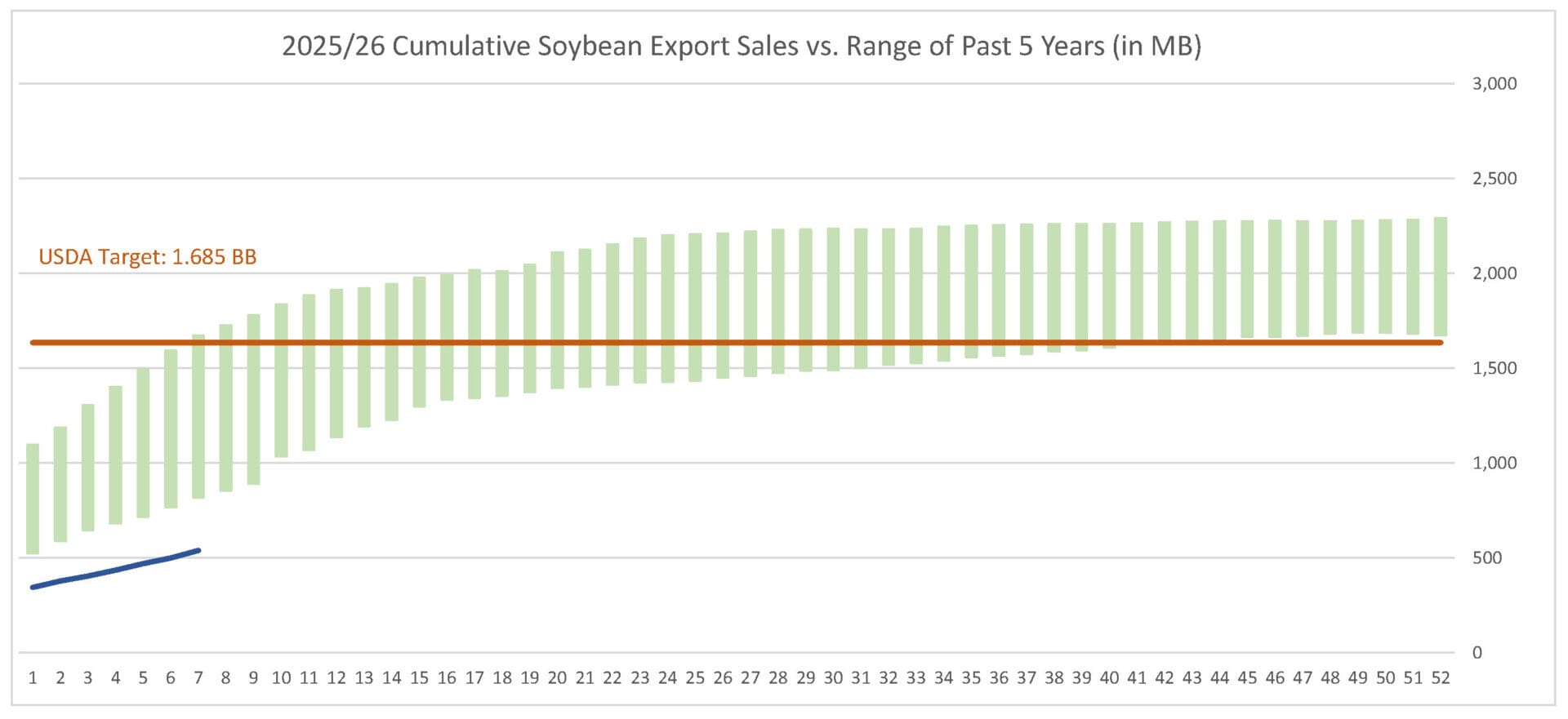1568x719 pixels.
Task: Select the 500 y-axis value
Action: click(x=1486, y=558)
